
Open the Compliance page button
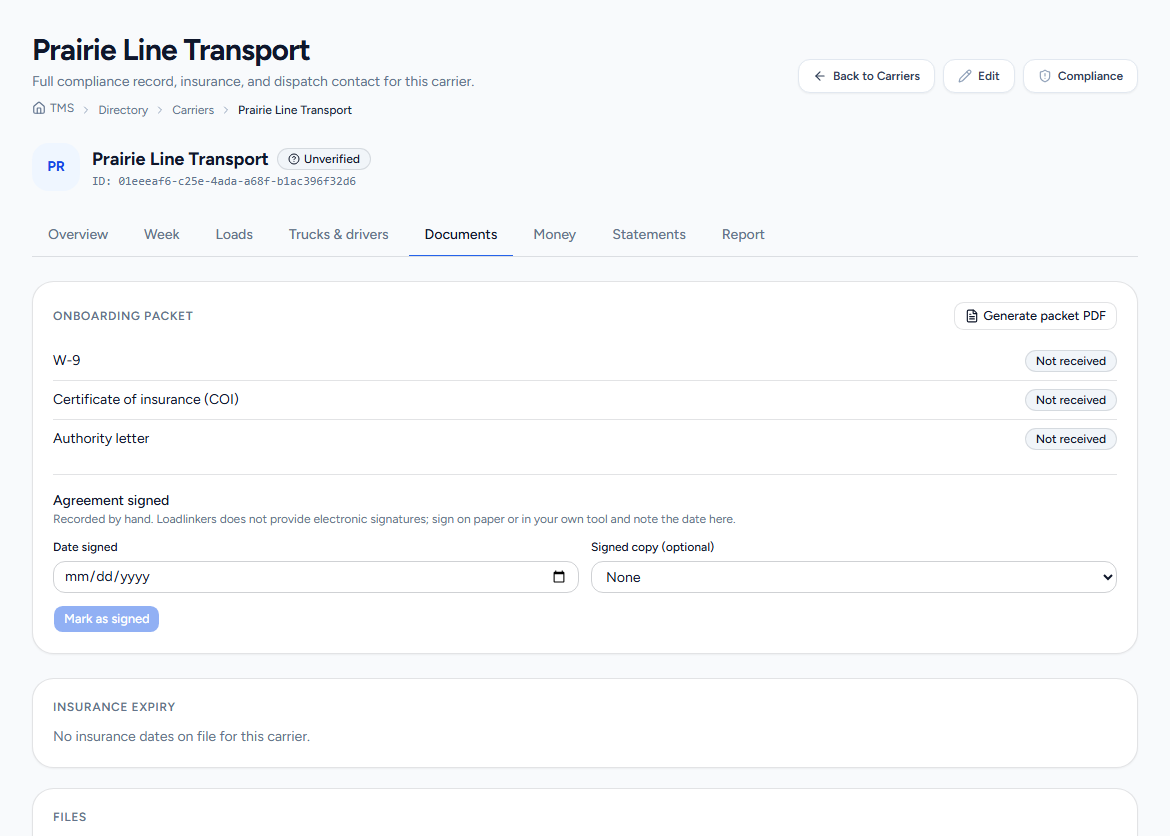[1080, 76]
